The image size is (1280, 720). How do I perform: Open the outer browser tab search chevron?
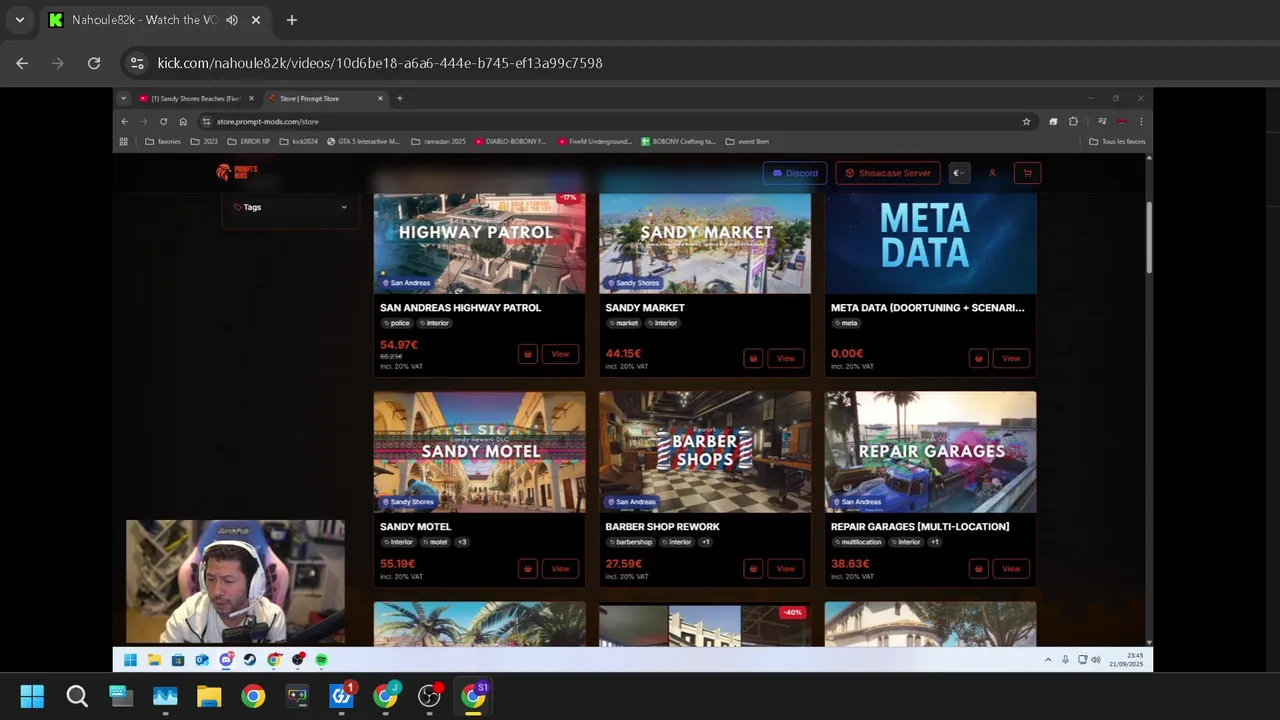coord(19,20)
